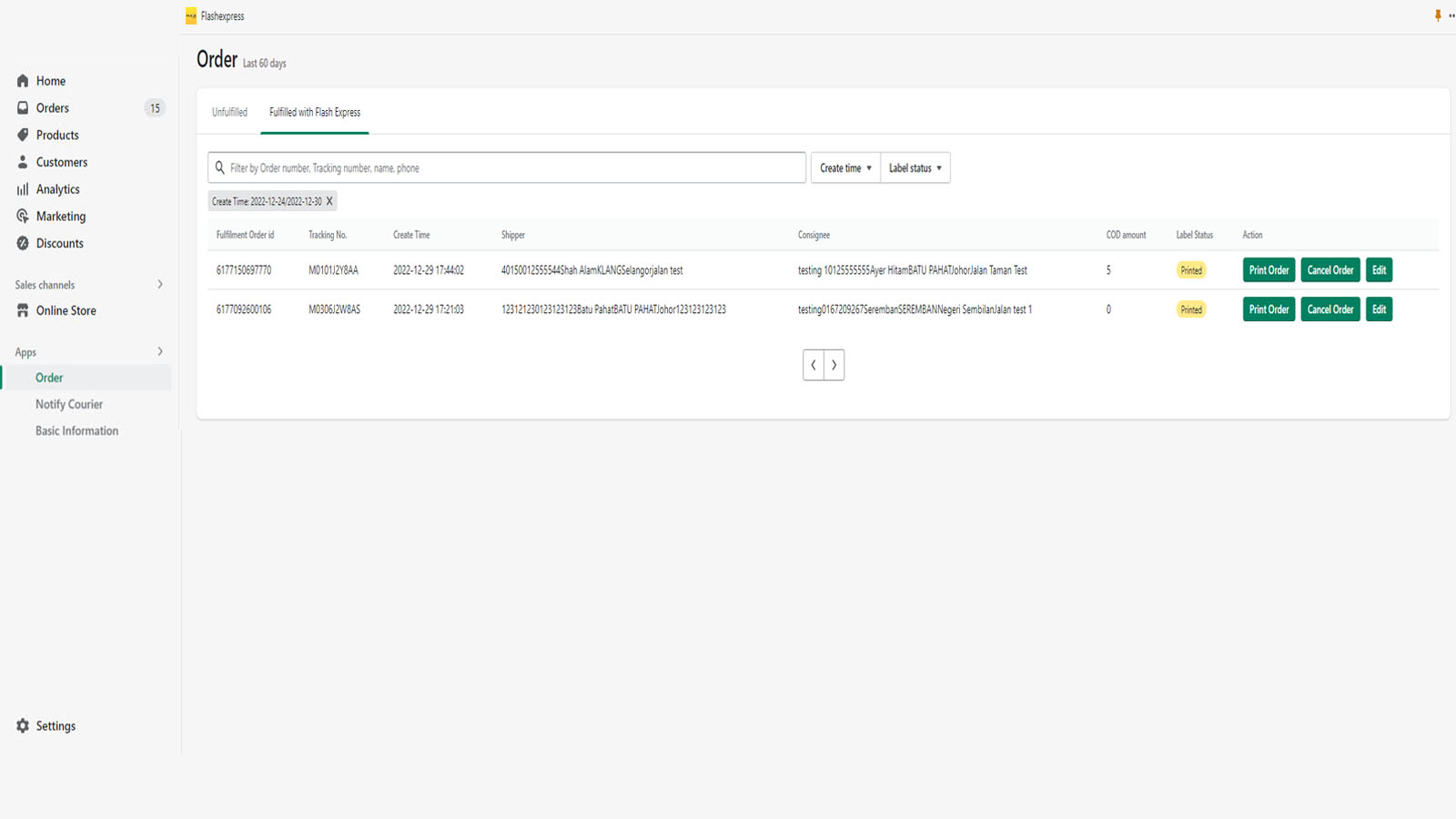Click tracking number M0306J2W8AS
Screen dimensions: 1456x819
(334, 309)
